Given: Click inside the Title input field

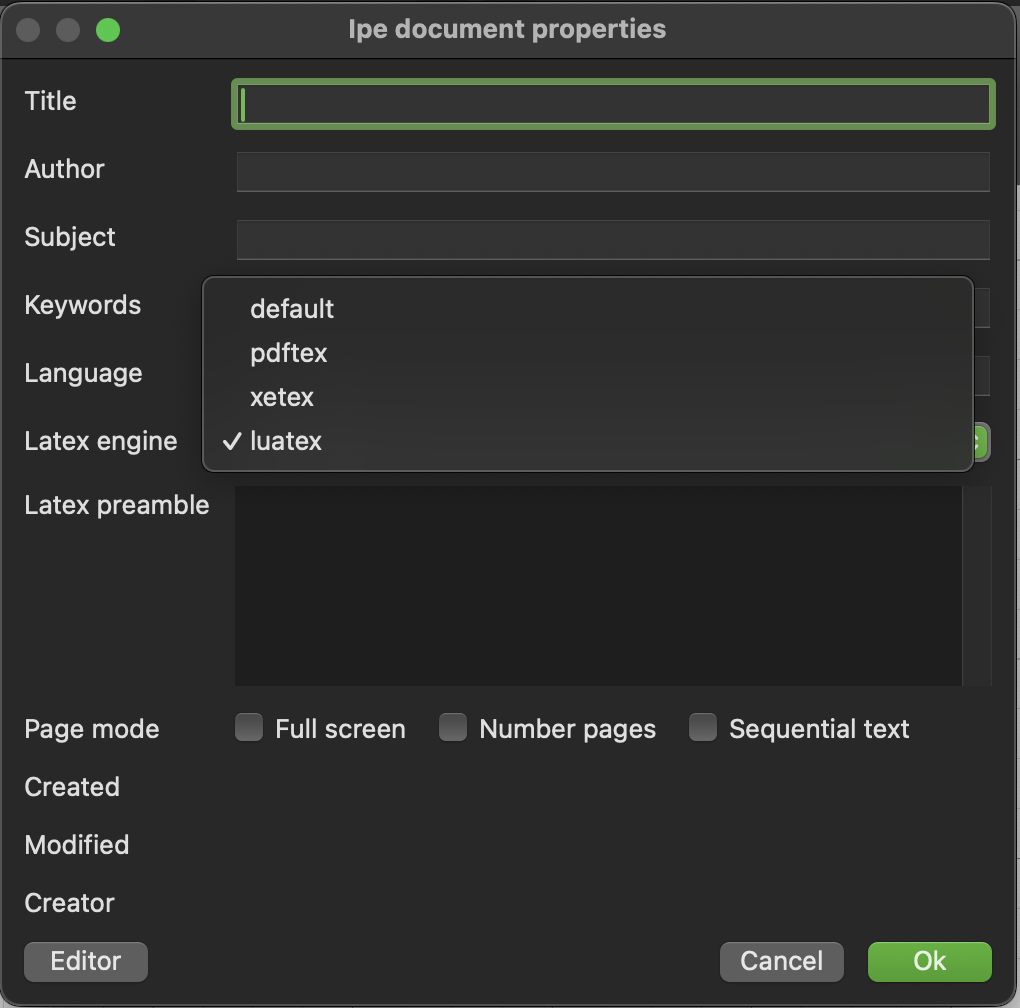Looking at the screenshot, I should point(612,103).
